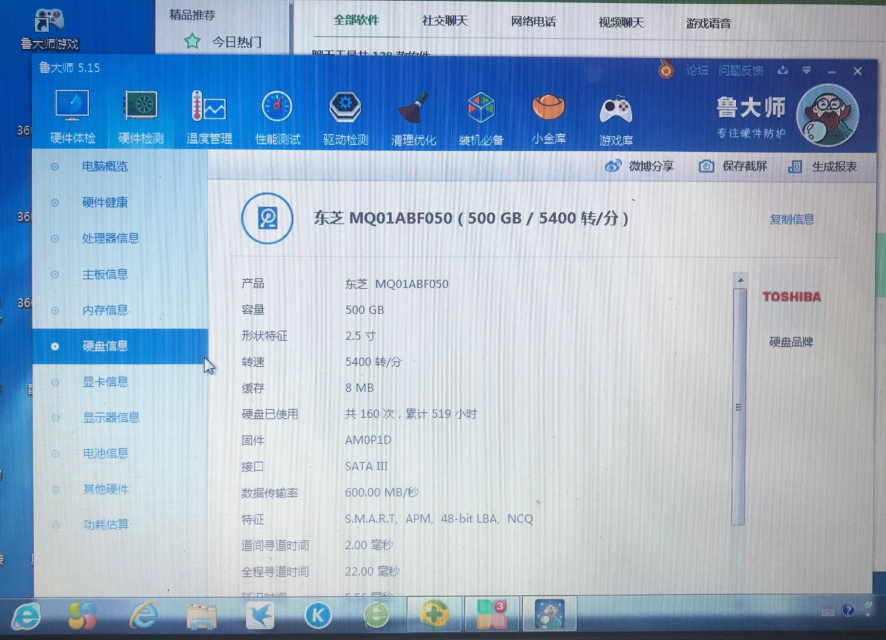
Task: Click the drive title 东芝 MQ01ABF050 (500 GB / 5400 转/分)
Action: (x=471, y=218)
